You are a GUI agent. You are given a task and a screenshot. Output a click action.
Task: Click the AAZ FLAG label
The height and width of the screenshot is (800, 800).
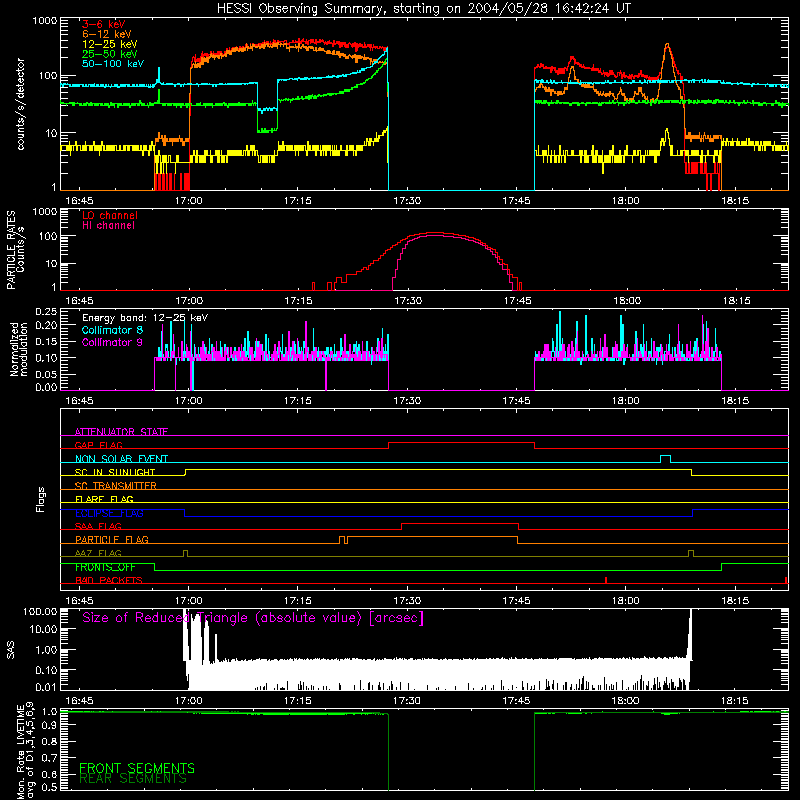tap(98, 553)
